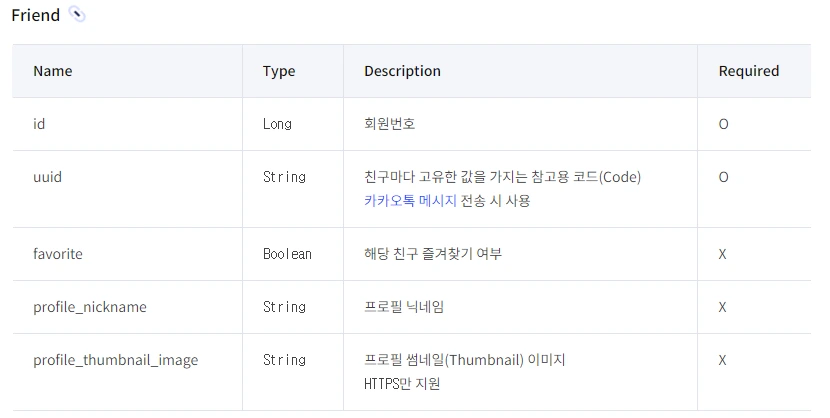Click the String type in uuid row
The width and height of the screenshot is (830, 418).
click(284, 177)
